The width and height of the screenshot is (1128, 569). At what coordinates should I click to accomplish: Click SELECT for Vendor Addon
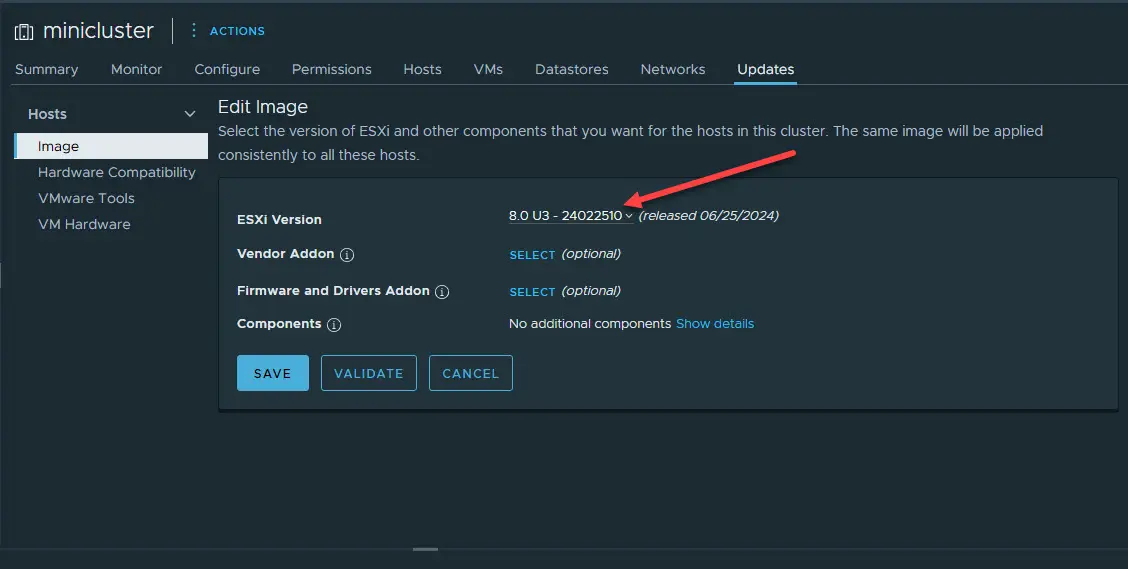(x=532, y=255)
